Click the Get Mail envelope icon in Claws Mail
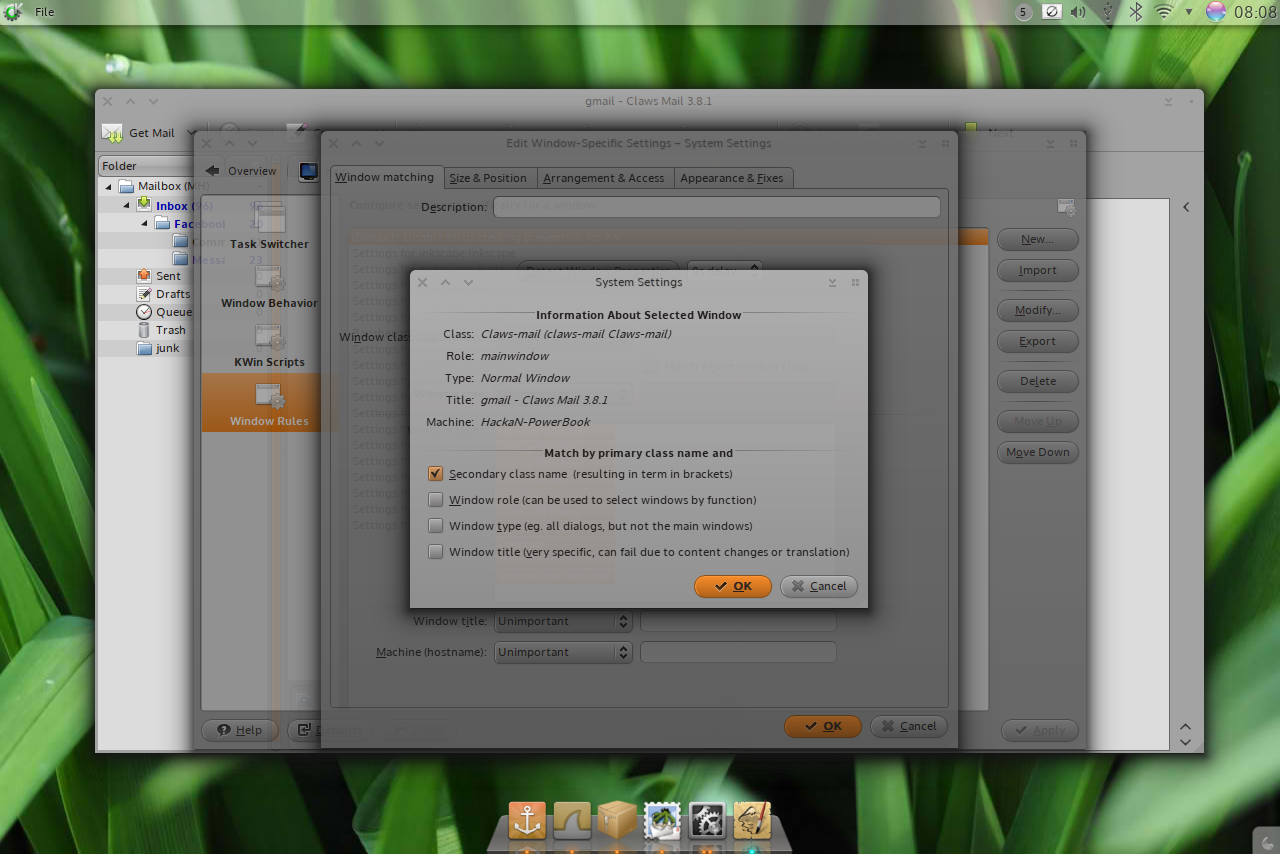 coord(113,133)
